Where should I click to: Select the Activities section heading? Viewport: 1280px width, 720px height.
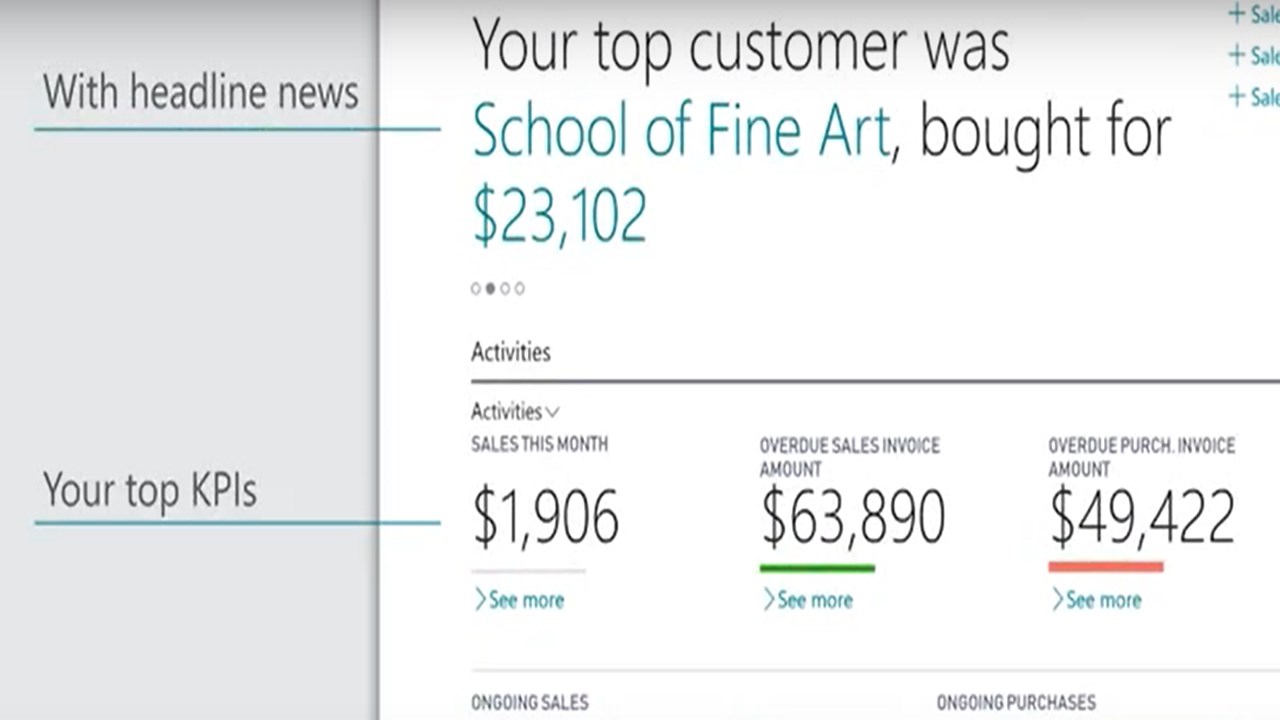(511, 352)
